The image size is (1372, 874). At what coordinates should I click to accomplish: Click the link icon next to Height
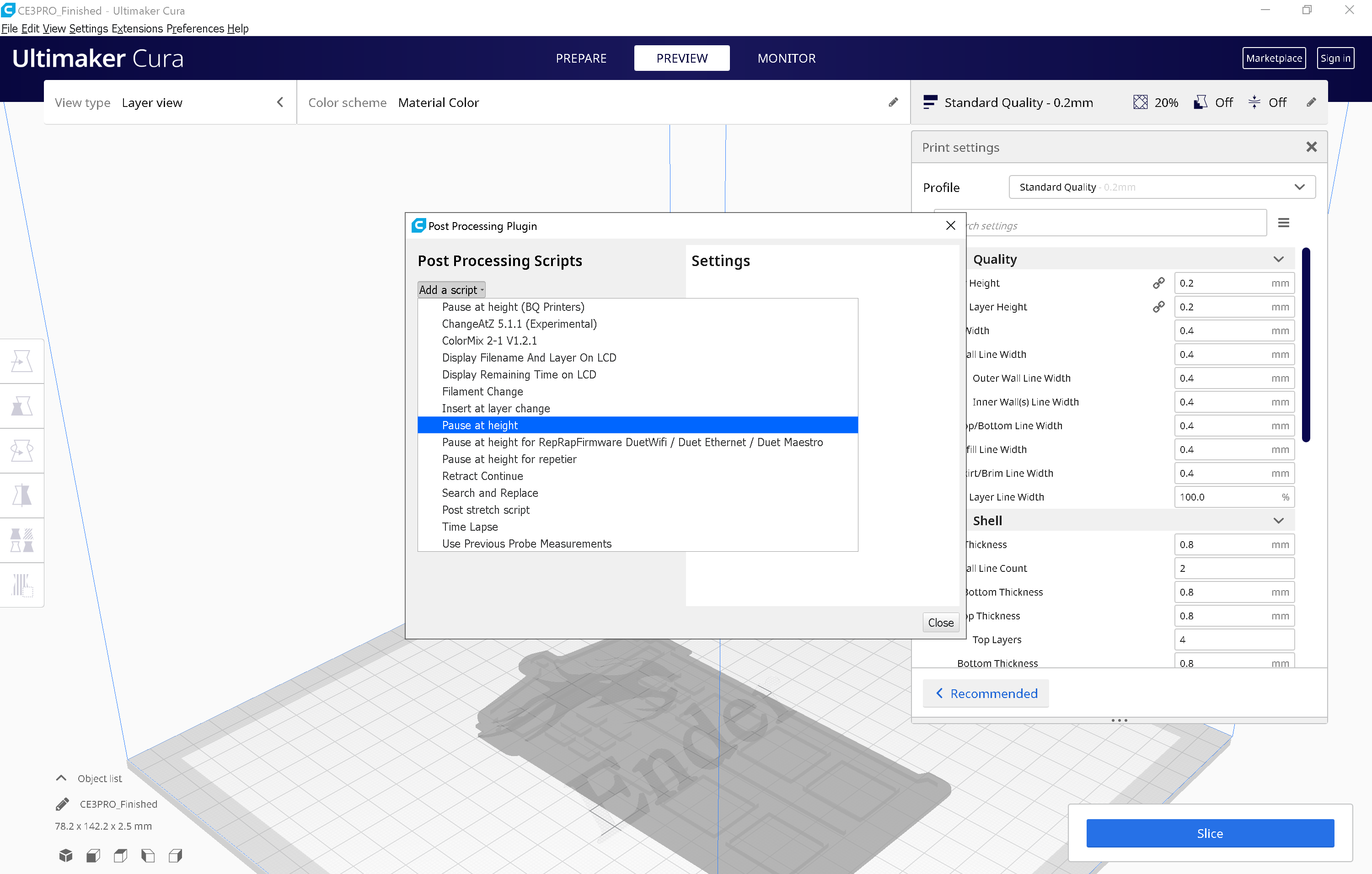(x=1159, y=283)
